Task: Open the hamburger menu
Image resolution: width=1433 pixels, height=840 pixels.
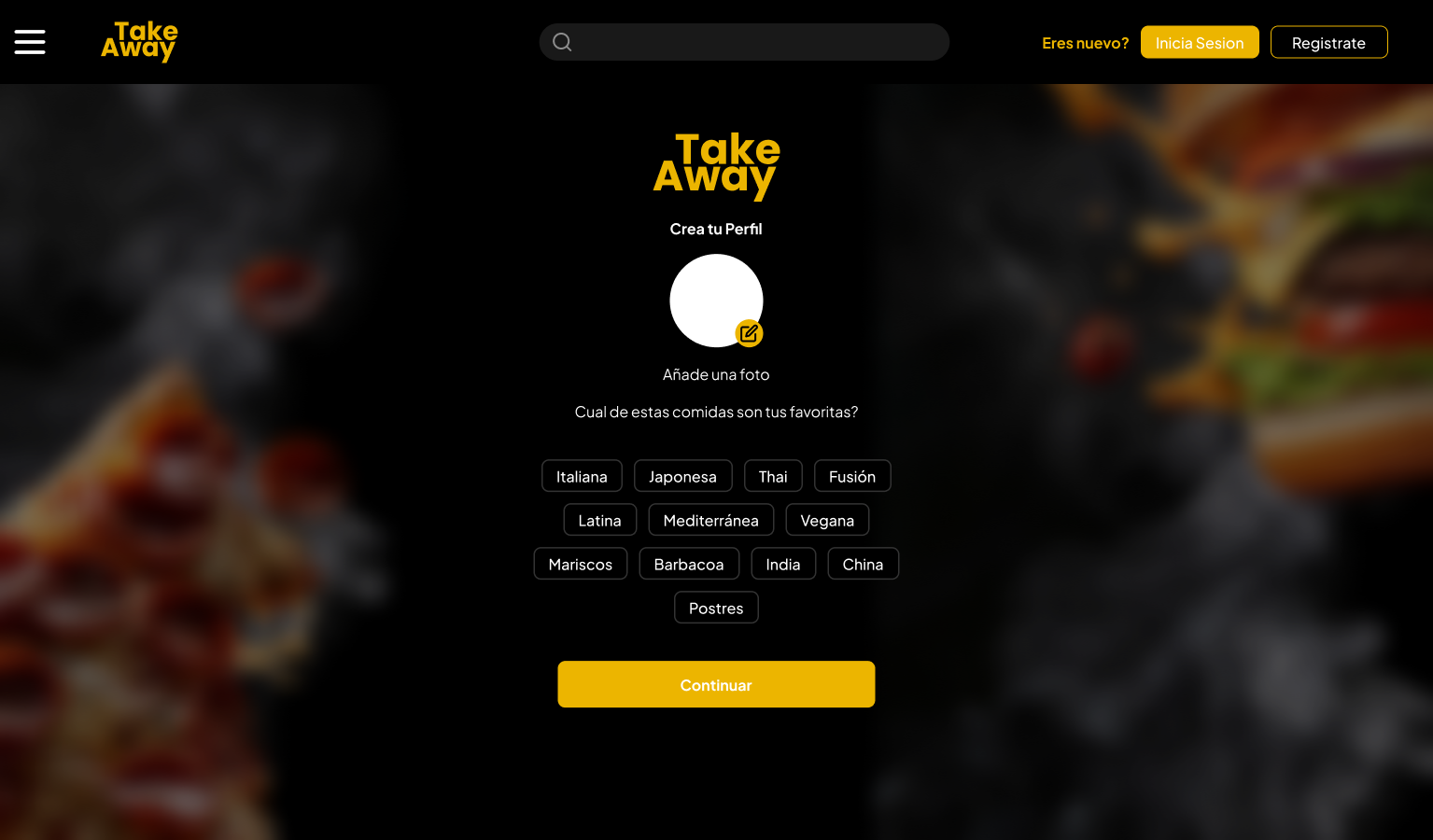Action: (x=30, y=42)
